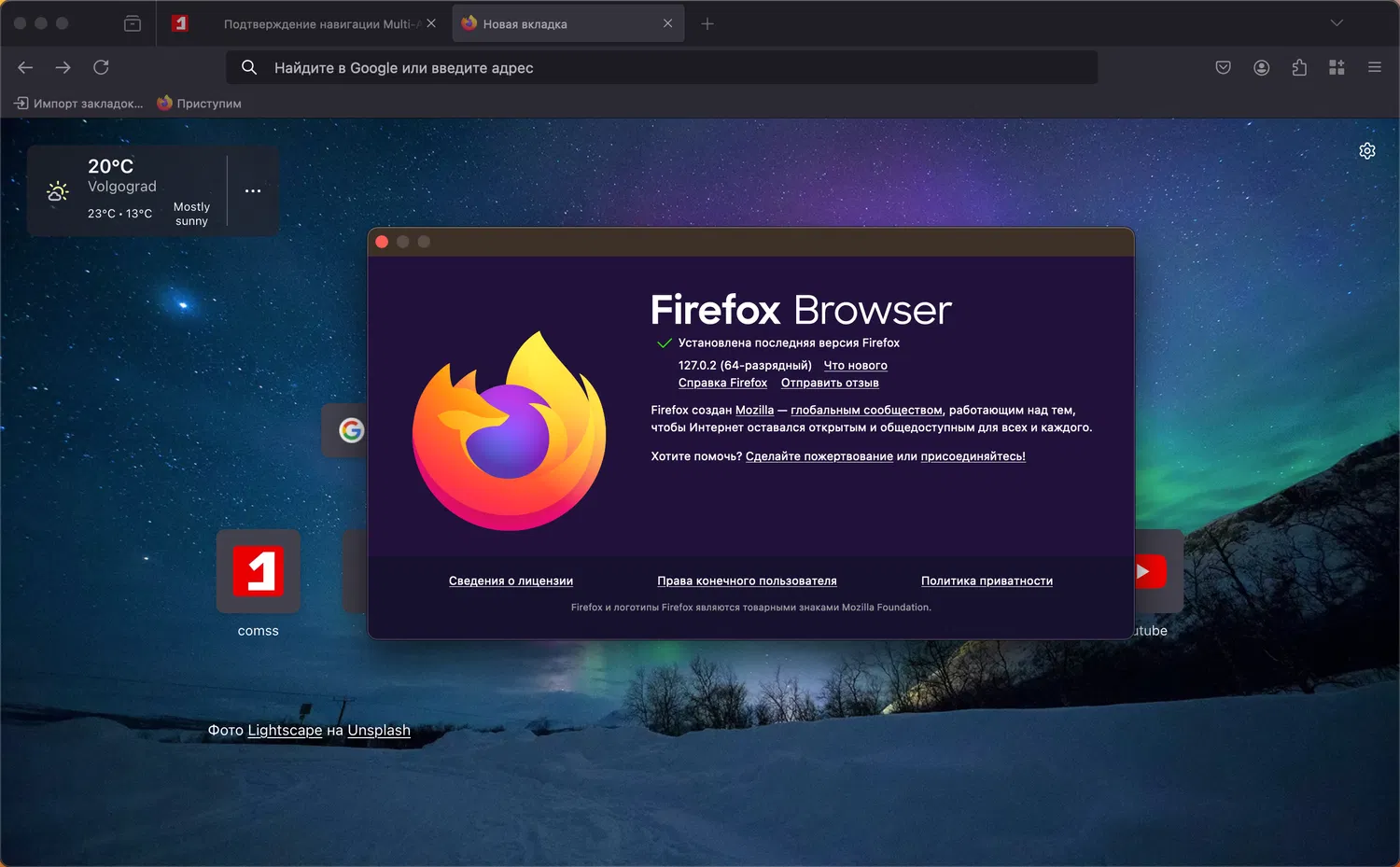Open the Приступим bookmark
The image size is (1400, 867).
pos(199,104)
